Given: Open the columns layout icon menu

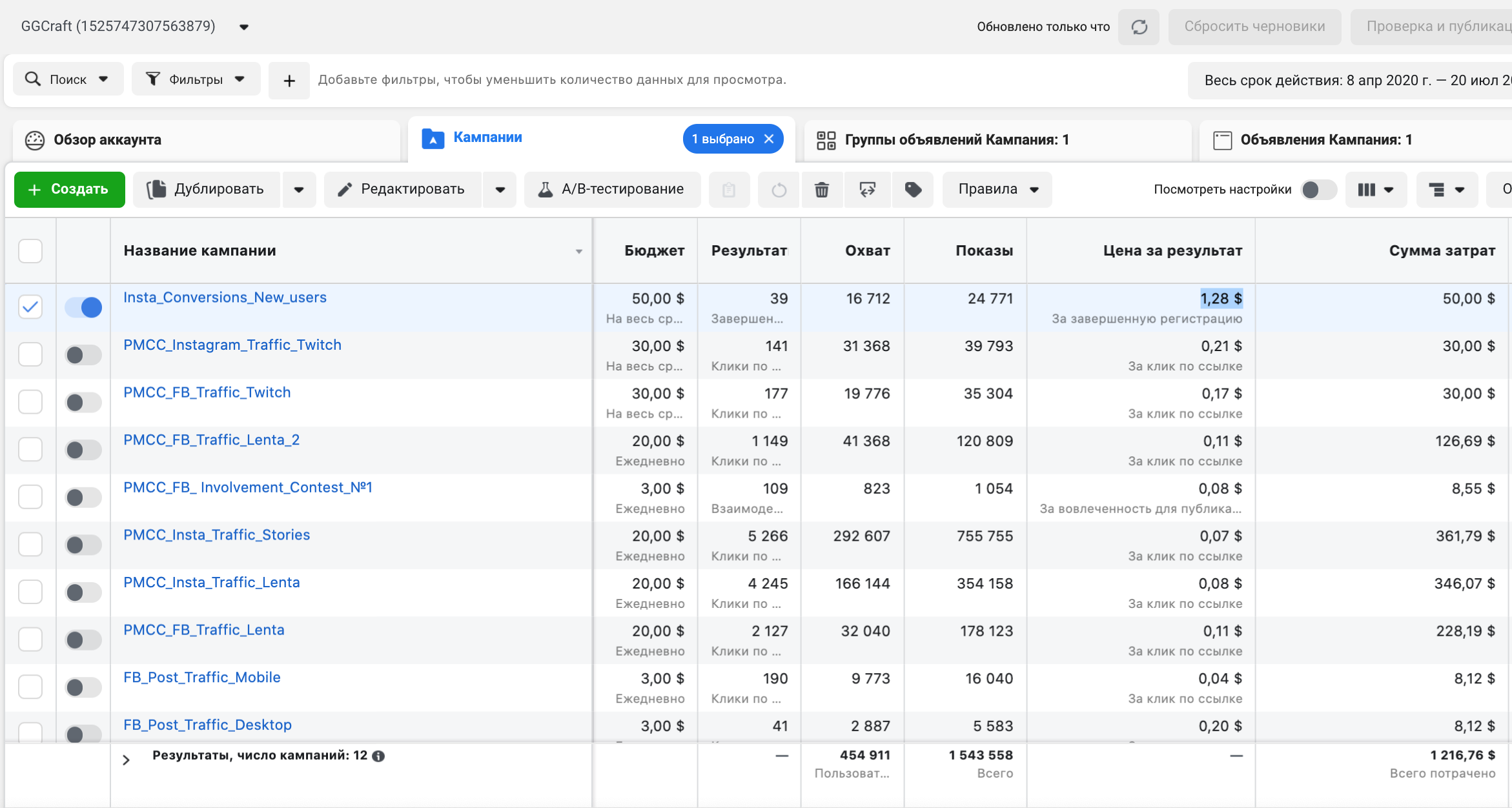Looking at the screenshot, I should pos(1376,190).
